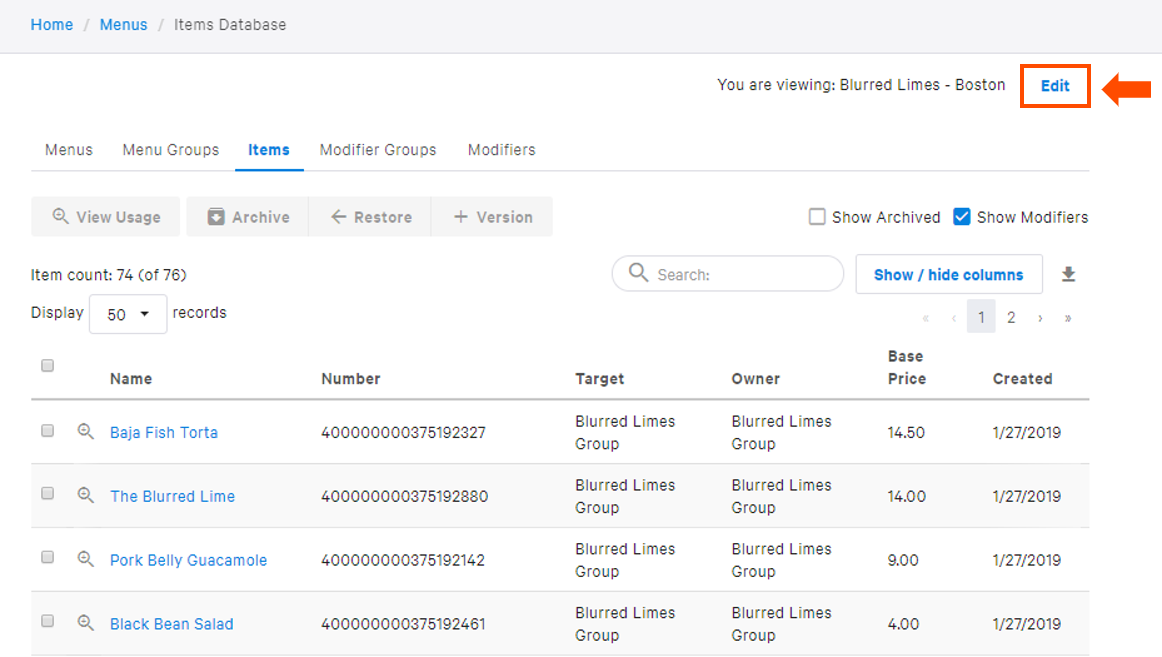Click the Edit button
This screenshot has width=1162, height=657.
1055,86
